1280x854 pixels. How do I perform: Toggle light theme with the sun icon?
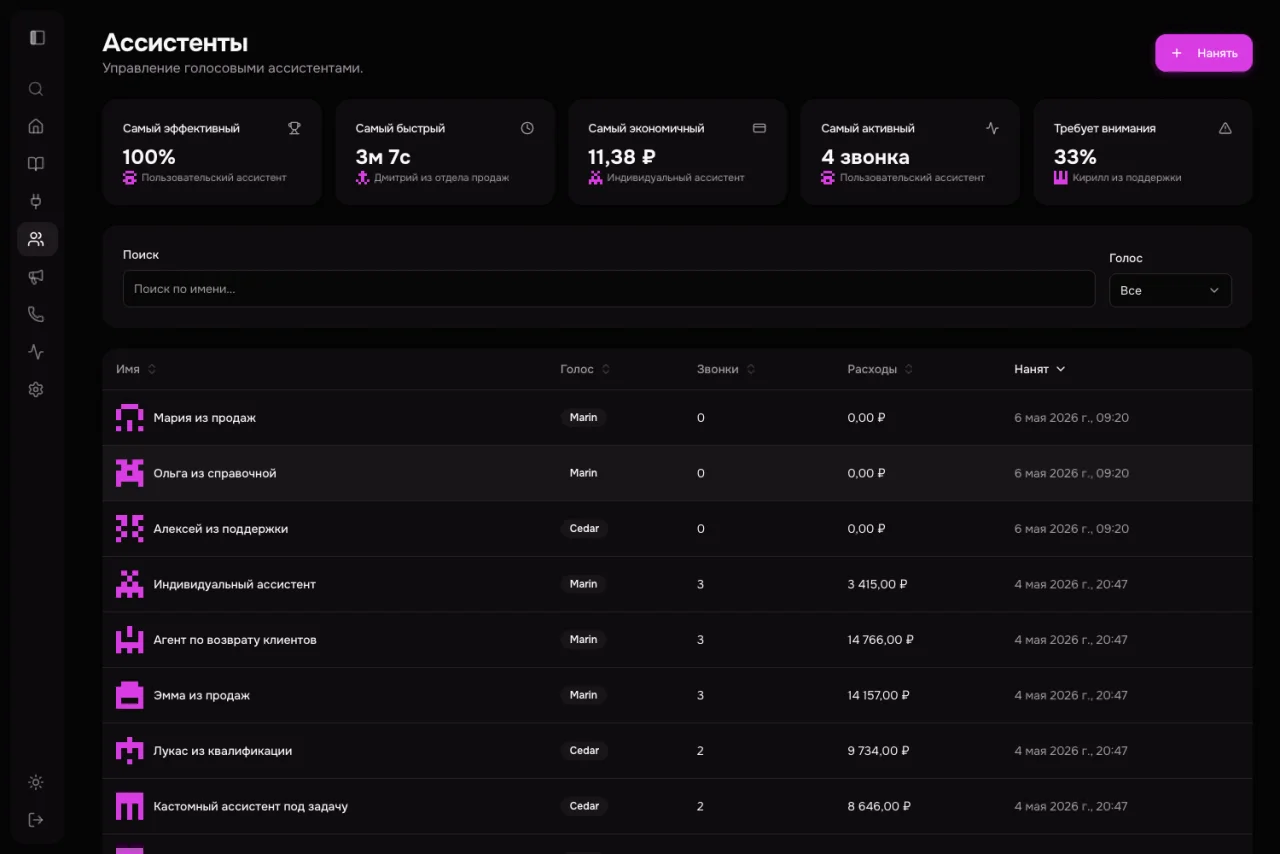click(36, 782)
